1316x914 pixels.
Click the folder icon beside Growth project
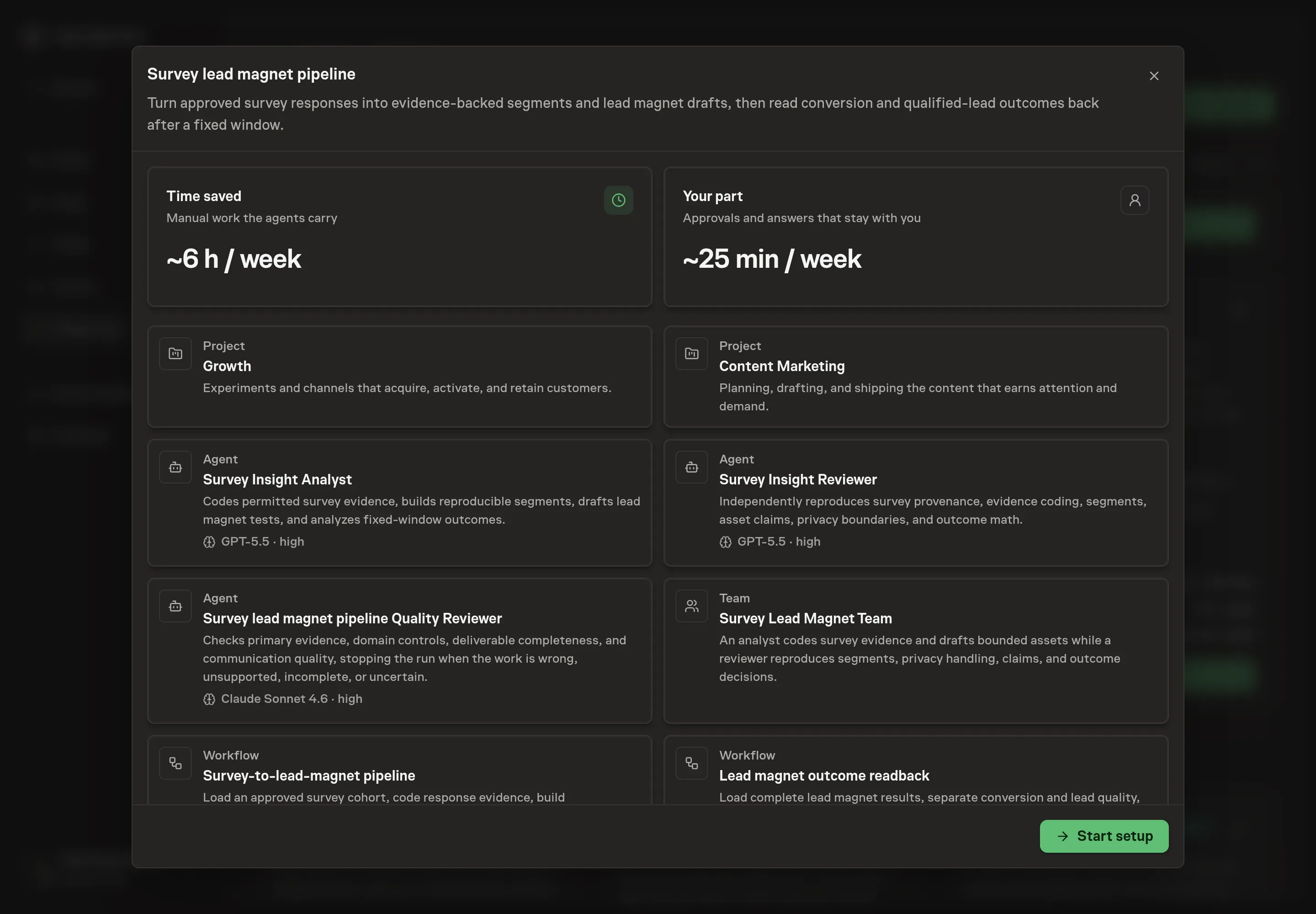[x=175, y=353]
